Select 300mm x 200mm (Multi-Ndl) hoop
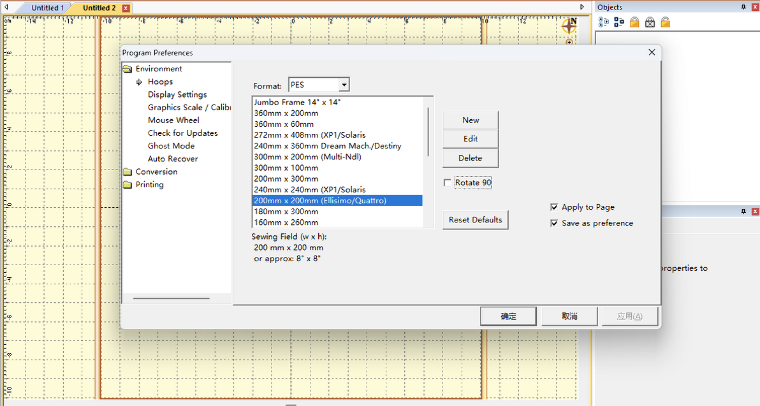Image resolution: width=760 pixels, height=406 pixels. pyautogui.click(x=337, y=157)
